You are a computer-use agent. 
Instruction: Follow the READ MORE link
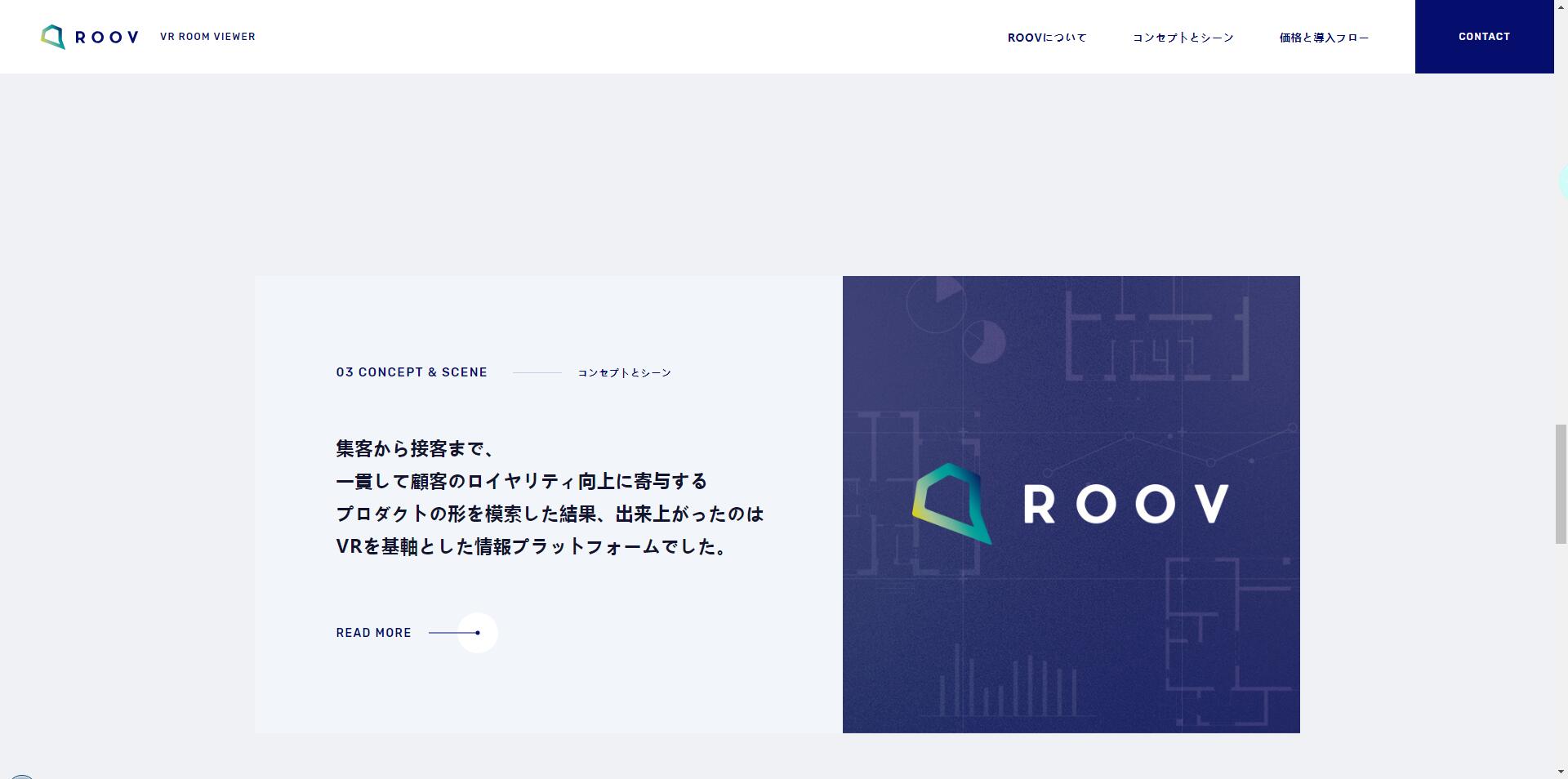[374, 633]
